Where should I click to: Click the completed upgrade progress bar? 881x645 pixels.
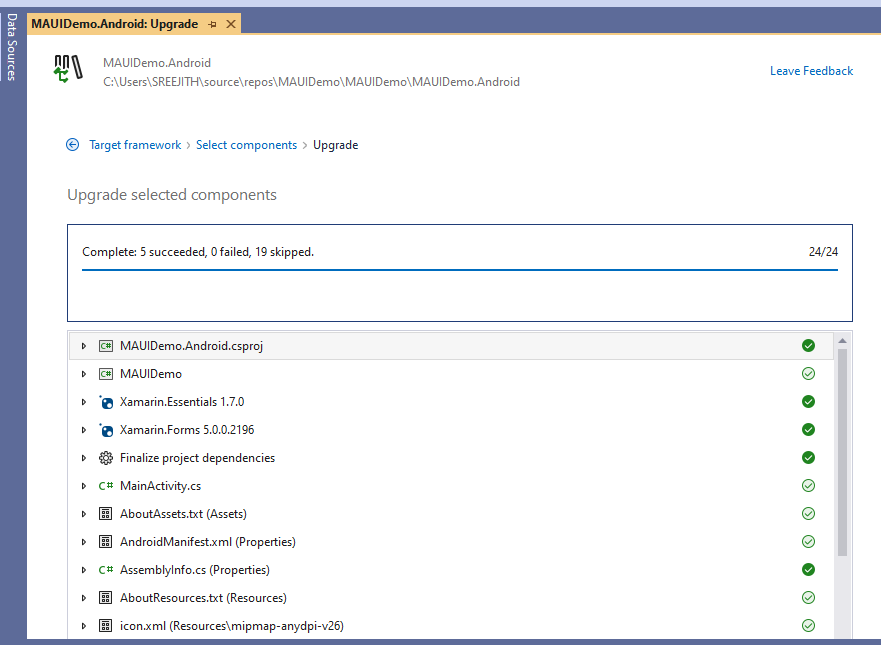tap(460, 270)
